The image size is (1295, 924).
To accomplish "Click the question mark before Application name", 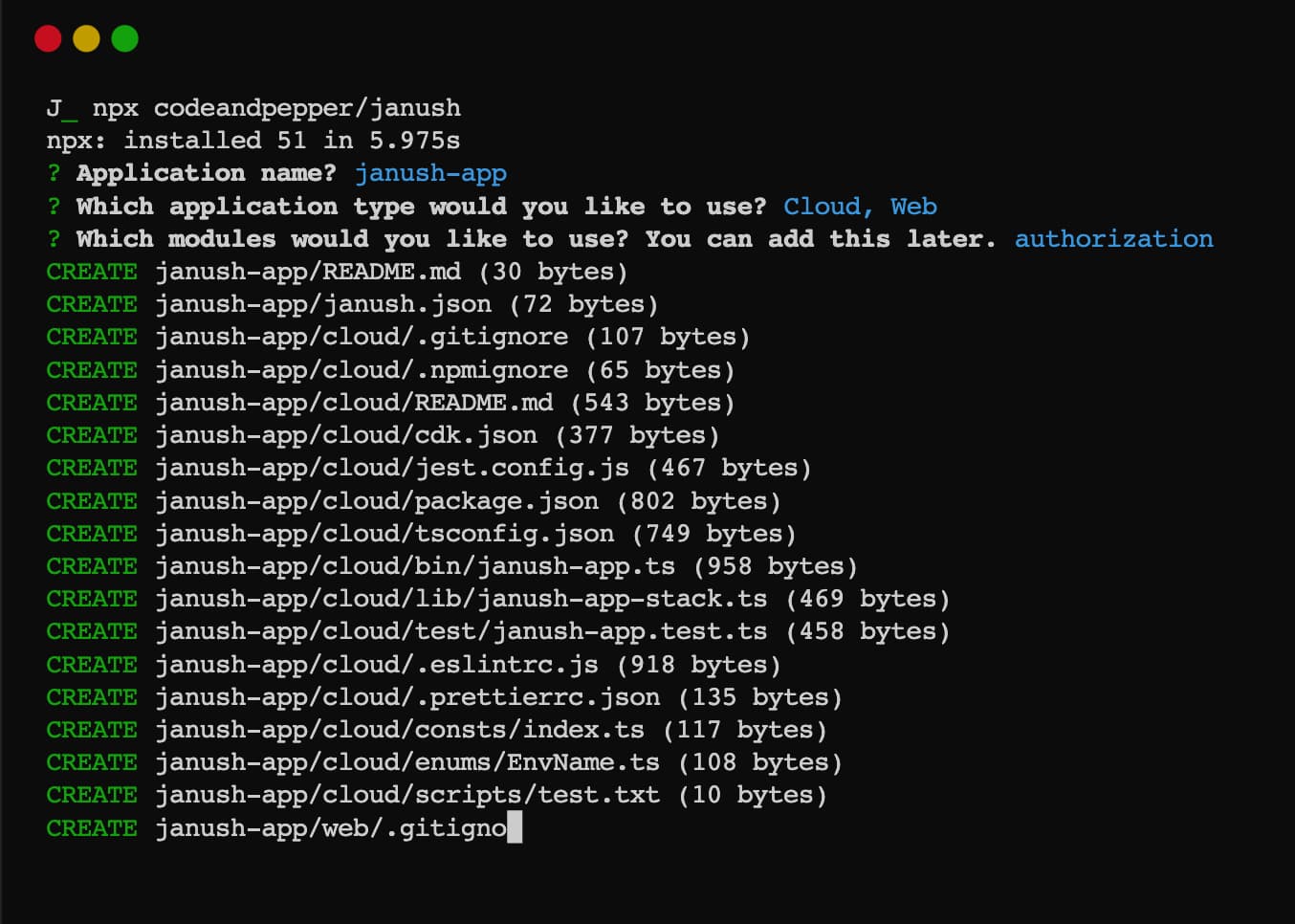I will (55, 173).
